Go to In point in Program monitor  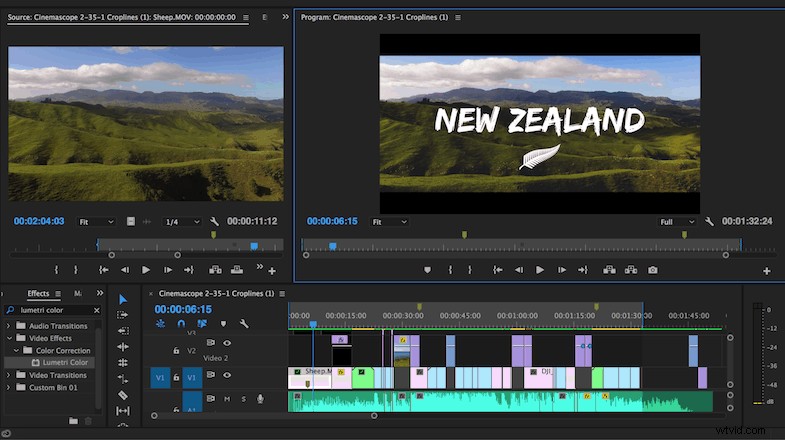click(x=497, y=270)
